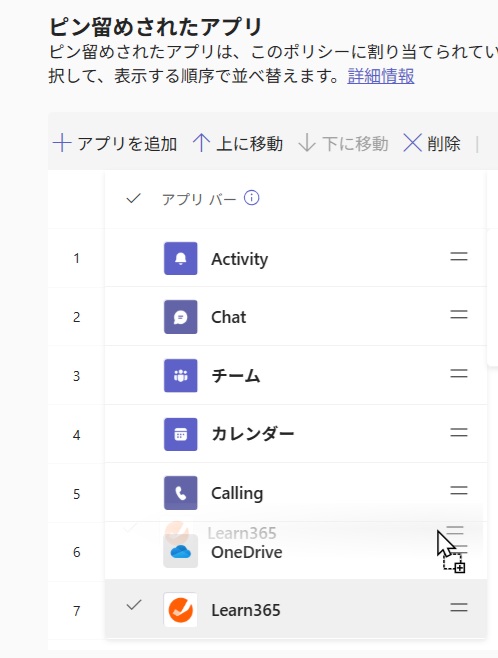498x658 pixels.
Task: Click row number 7
Action: tap(76, 611)
